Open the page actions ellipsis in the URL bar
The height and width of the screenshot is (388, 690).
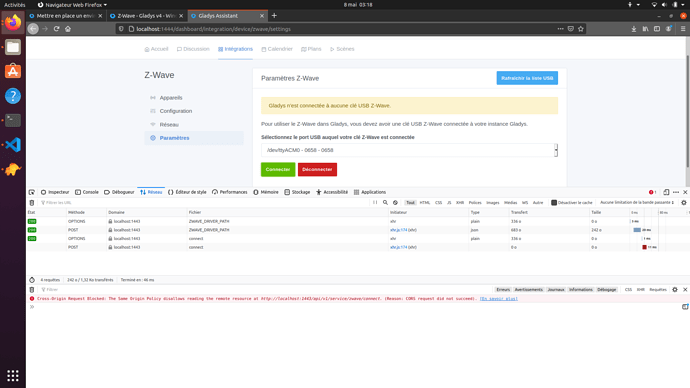(x=560, y=29)
